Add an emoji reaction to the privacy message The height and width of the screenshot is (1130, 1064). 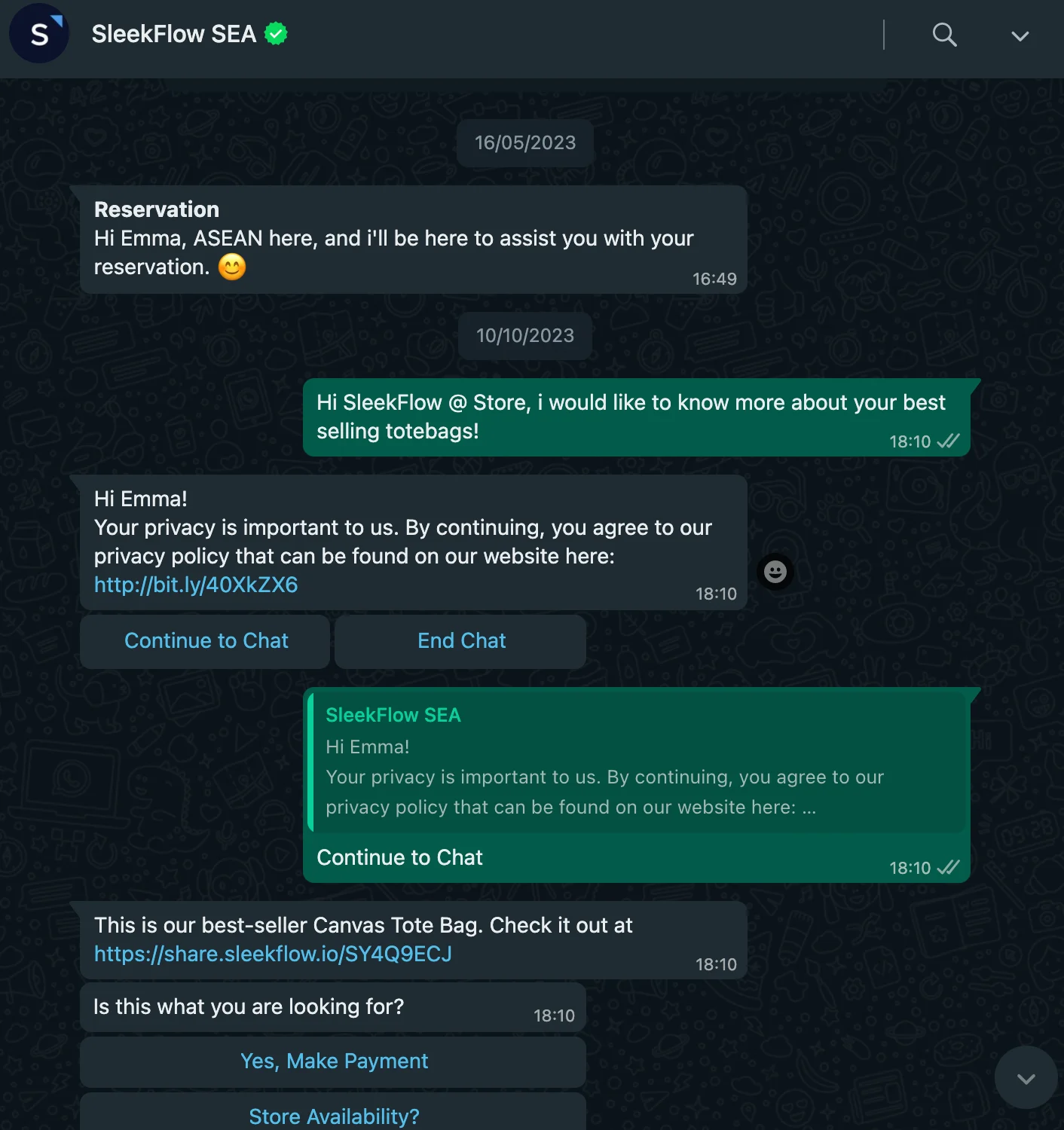coord(775,573)
